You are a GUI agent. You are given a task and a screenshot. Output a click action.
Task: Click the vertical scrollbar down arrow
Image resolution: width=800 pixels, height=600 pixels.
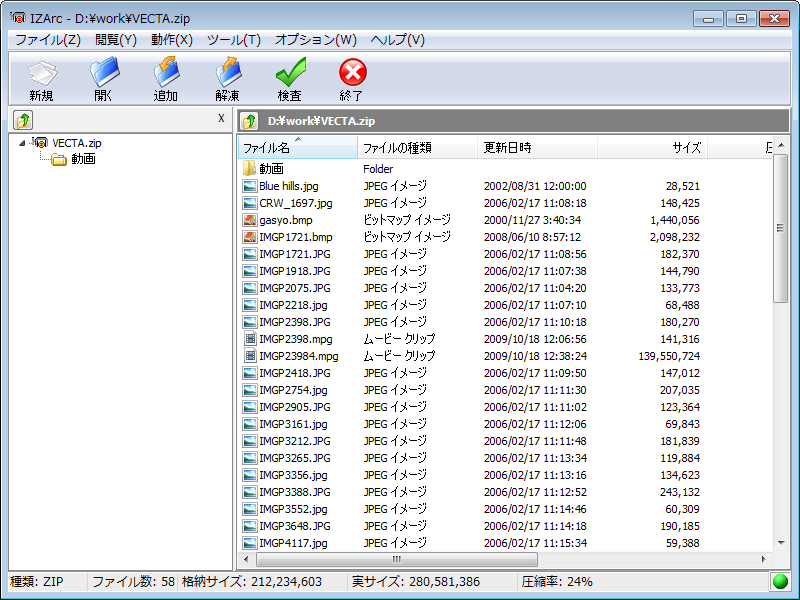click(x=781, y=543)
